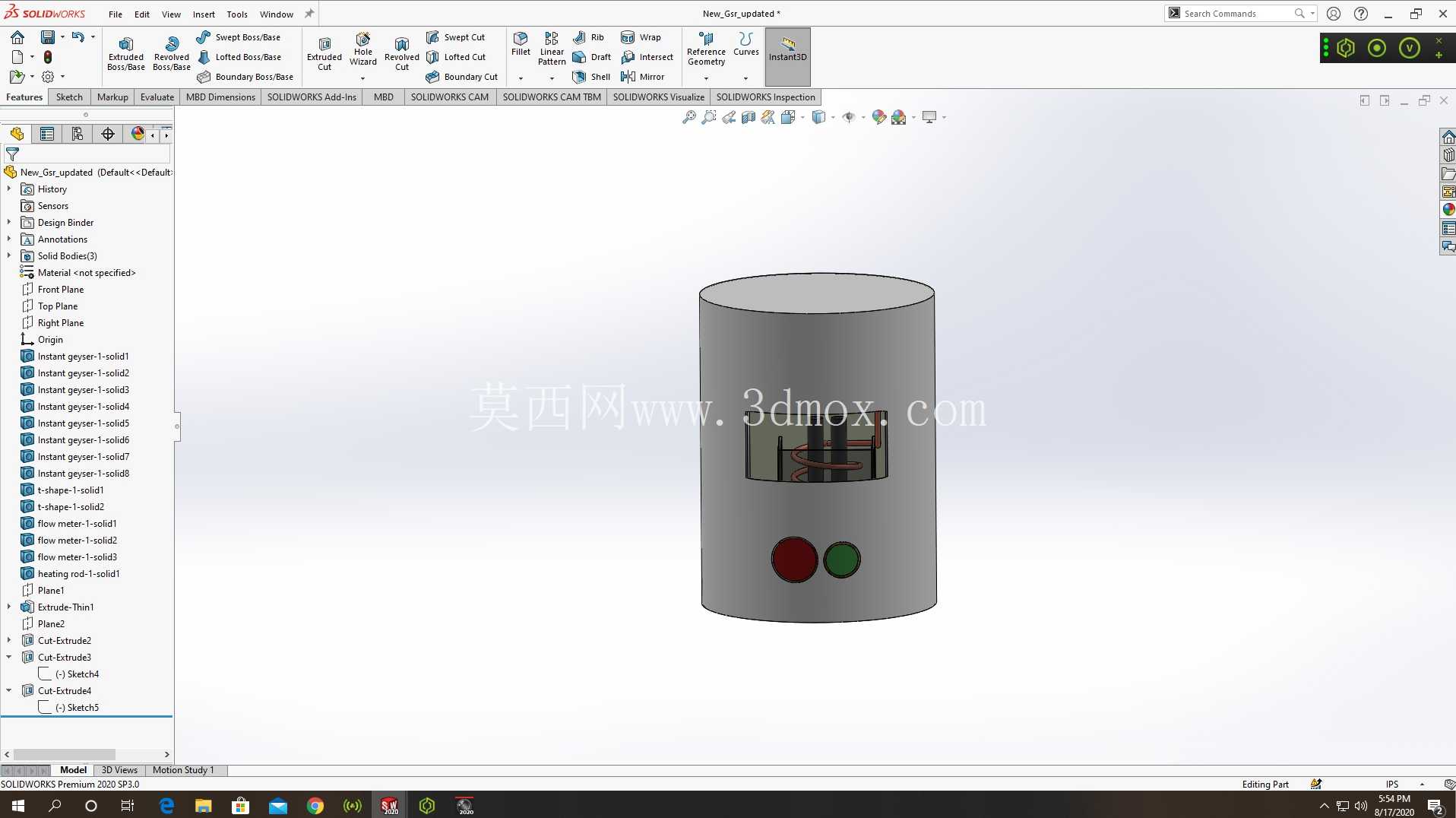Click the Rib tool
The width and height of the screenshot is (1456, 818).
[x=588, y=37]
